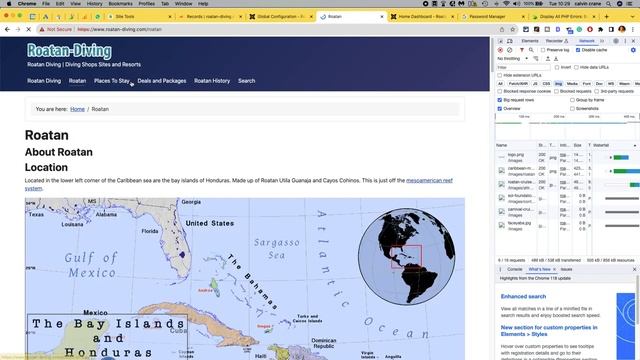Open drawer three-dot menu beside Console

[500, 269]
